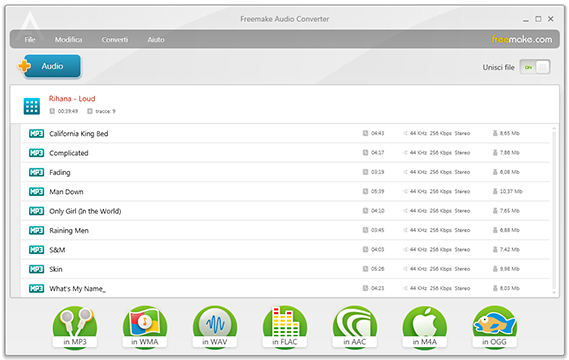
Task: Convert to FLAC equalizer icon
Action: 285,327
